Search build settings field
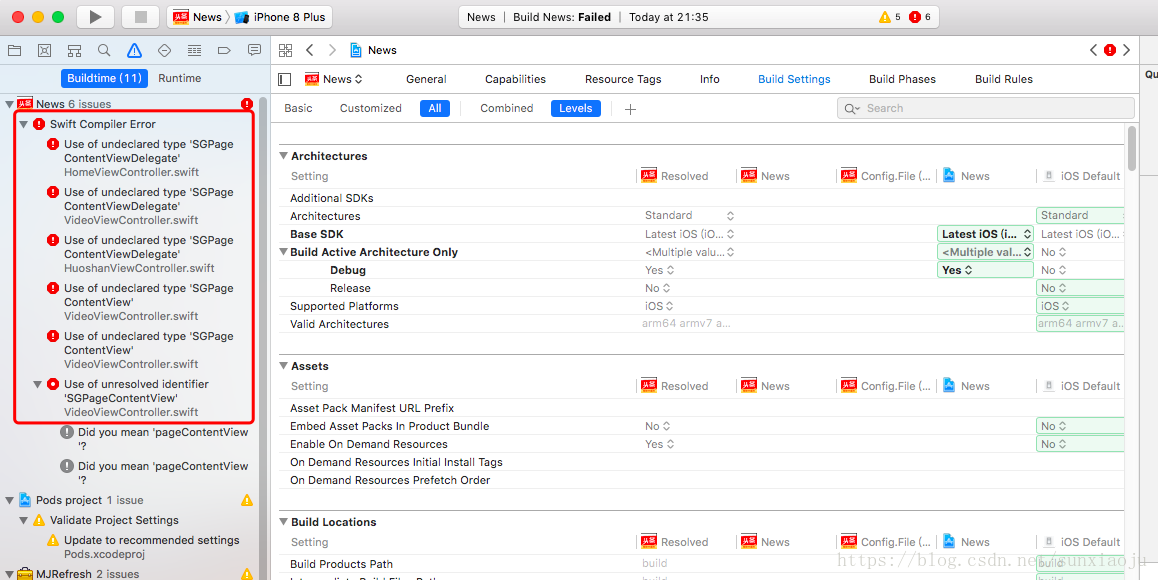The height and width of the screenshot is (580, 1158). point(986,108)
